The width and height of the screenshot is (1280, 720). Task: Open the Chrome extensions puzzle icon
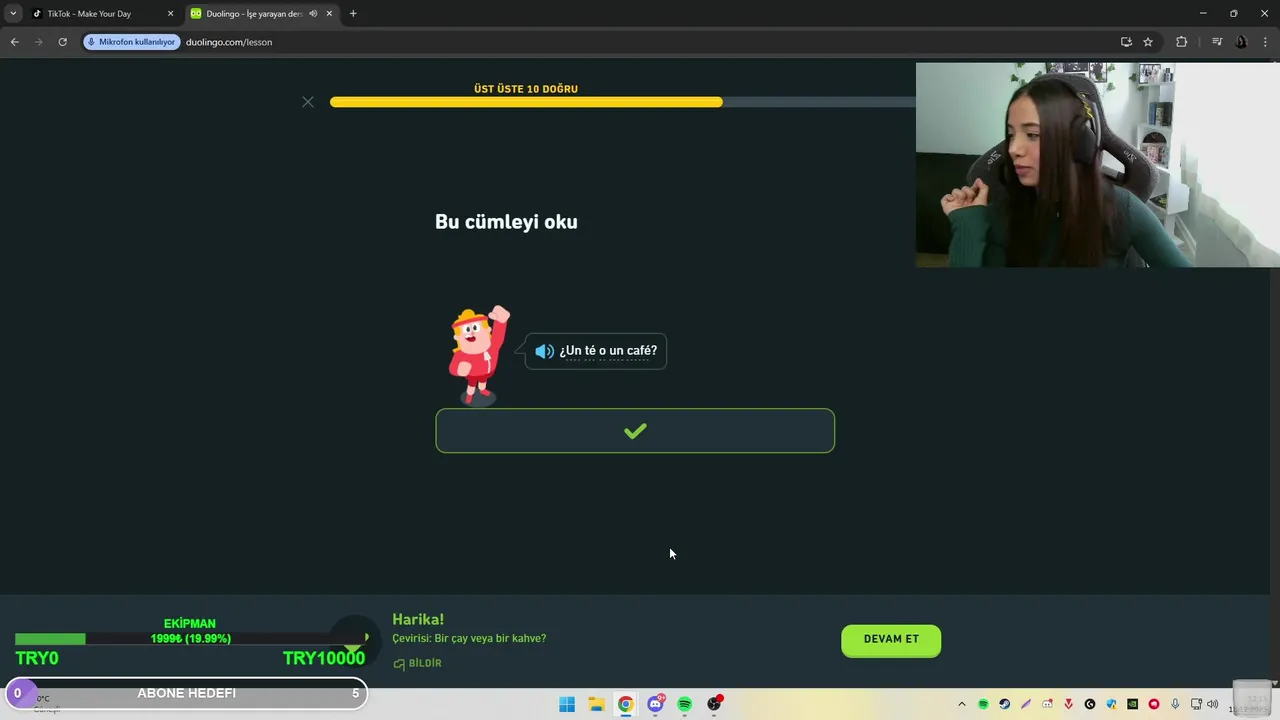pos(1182,42)
